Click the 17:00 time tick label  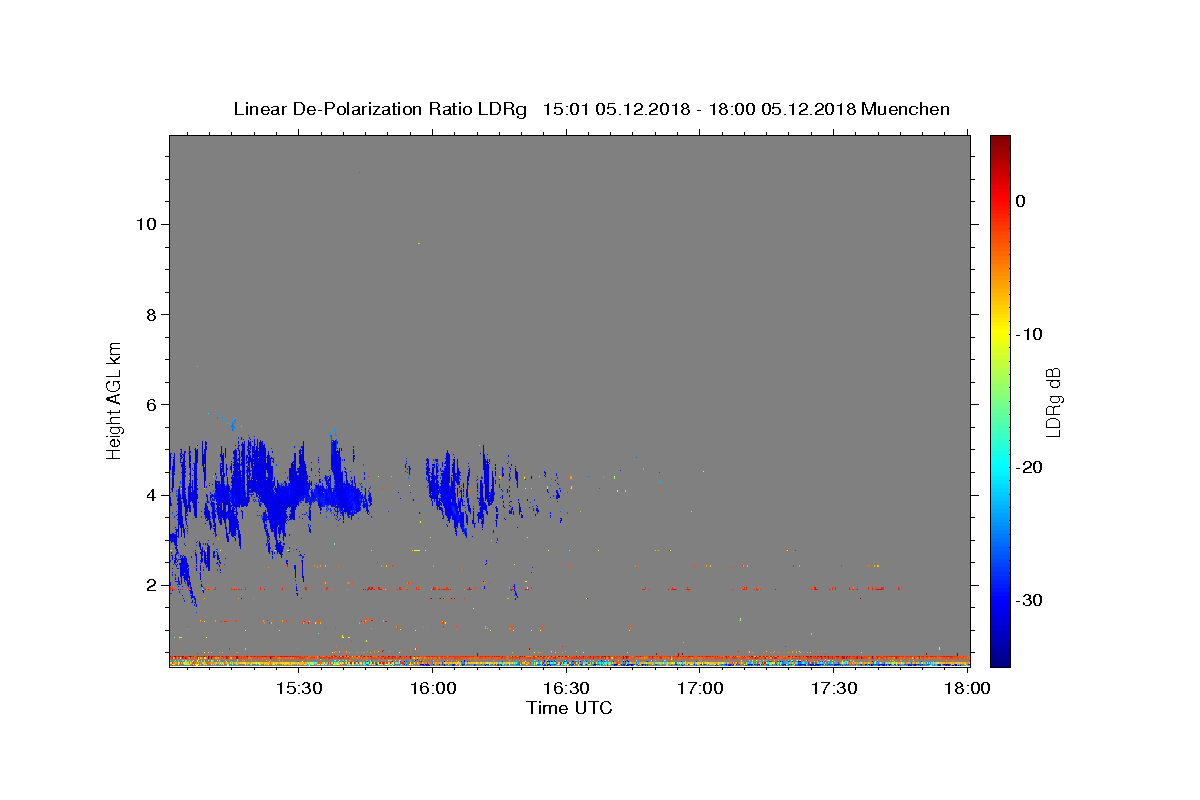click(x=701, y=688)
